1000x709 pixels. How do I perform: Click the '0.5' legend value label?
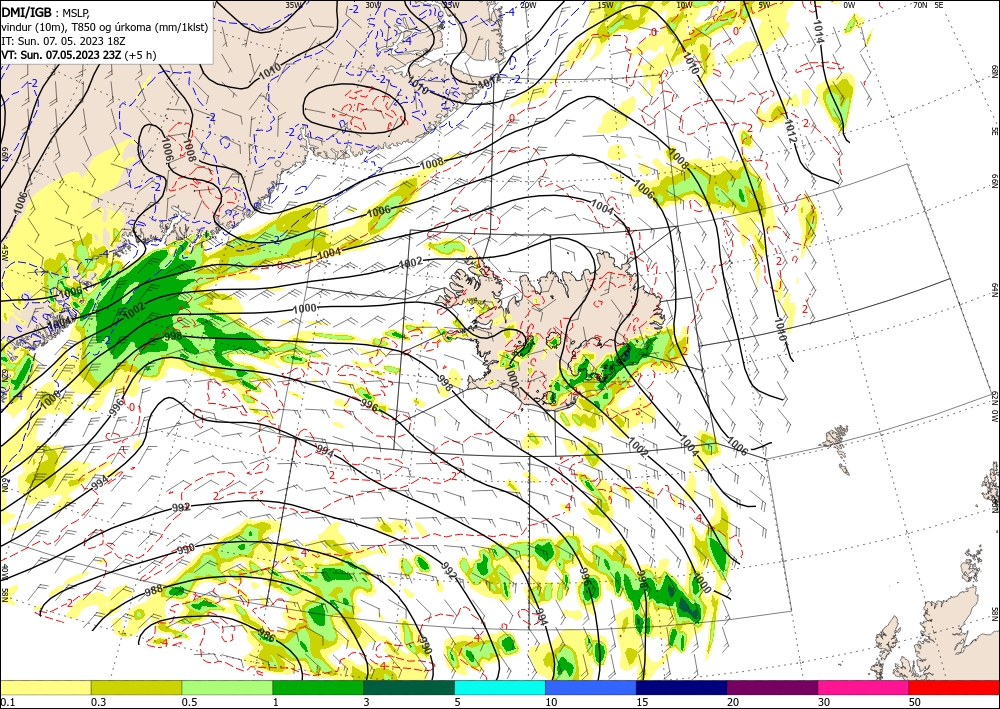point(189,702)
